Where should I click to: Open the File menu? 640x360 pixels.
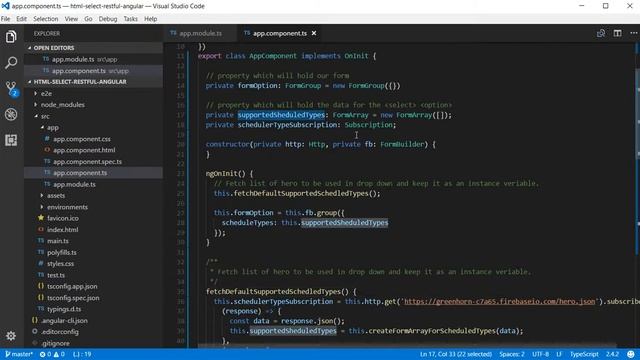pos(5,19)
